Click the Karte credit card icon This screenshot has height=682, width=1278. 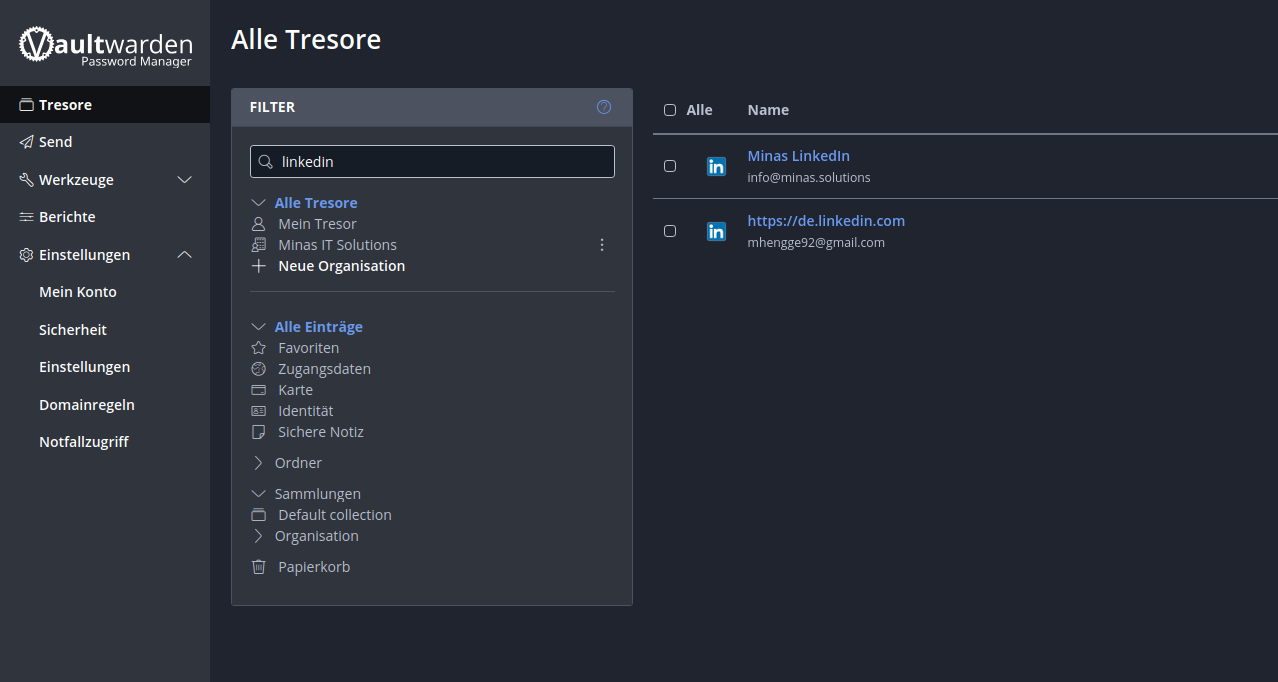pyautogui.click(x=259, y=390)
